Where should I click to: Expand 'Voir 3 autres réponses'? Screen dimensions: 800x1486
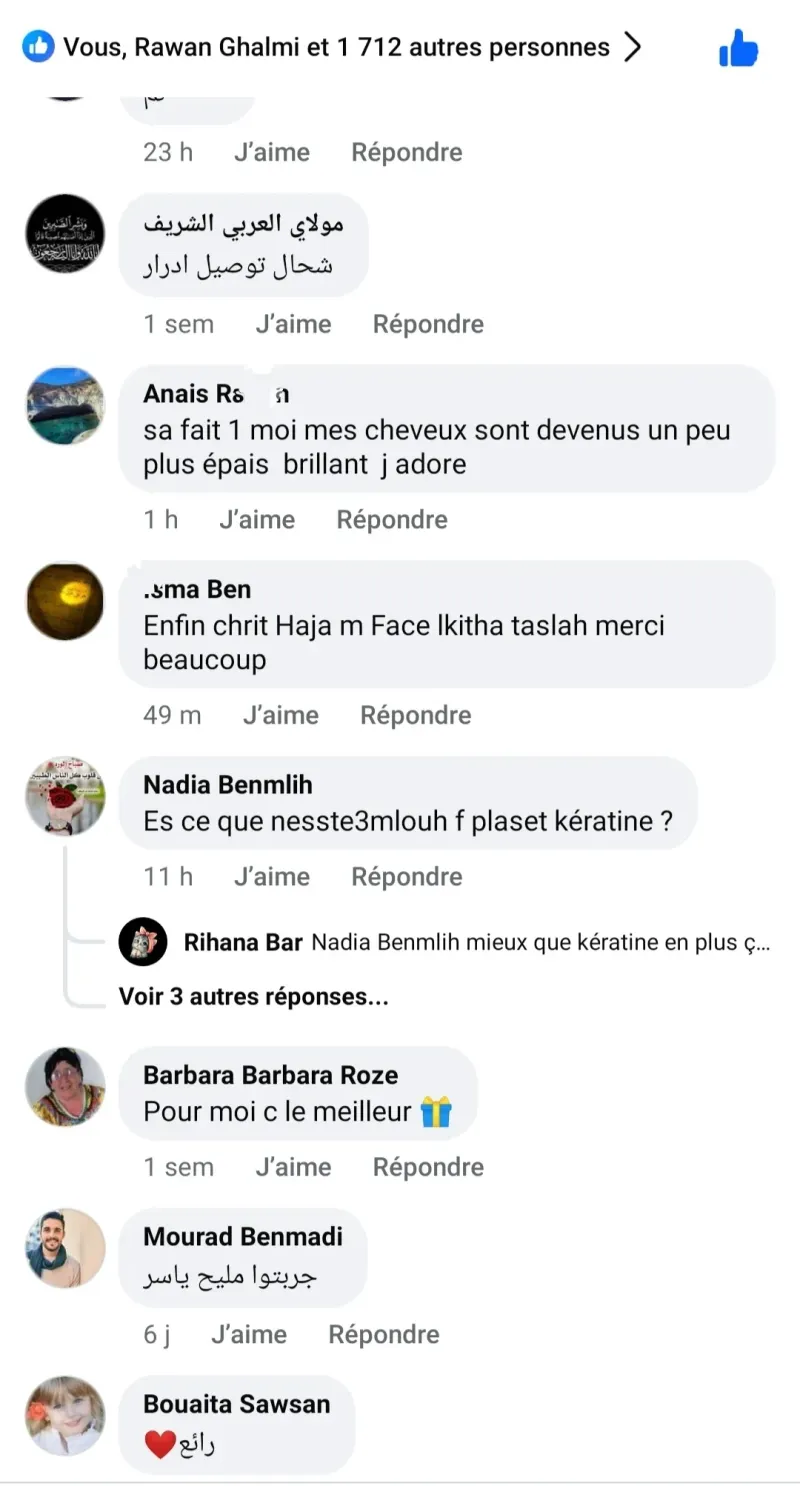pos(254,996)
